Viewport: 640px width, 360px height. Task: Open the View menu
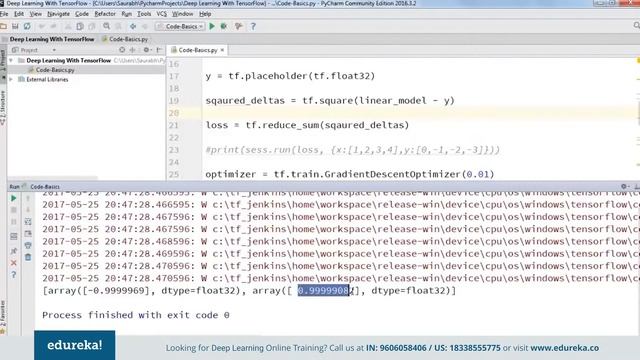pyautogui.click(x=36, y=14)
